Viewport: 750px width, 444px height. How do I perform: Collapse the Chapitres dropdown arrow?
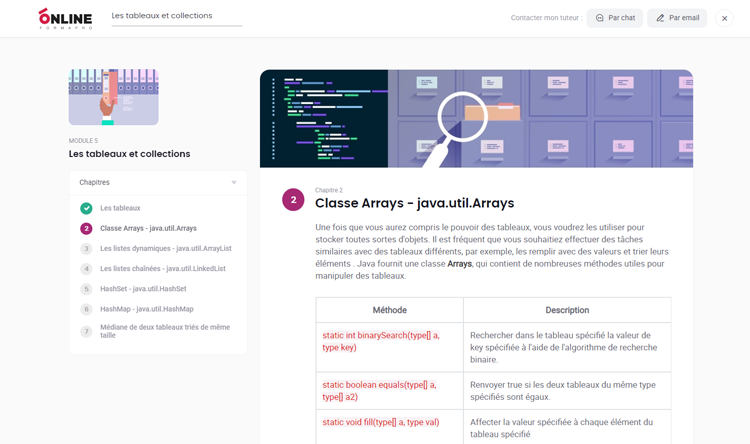click(234, 182)
